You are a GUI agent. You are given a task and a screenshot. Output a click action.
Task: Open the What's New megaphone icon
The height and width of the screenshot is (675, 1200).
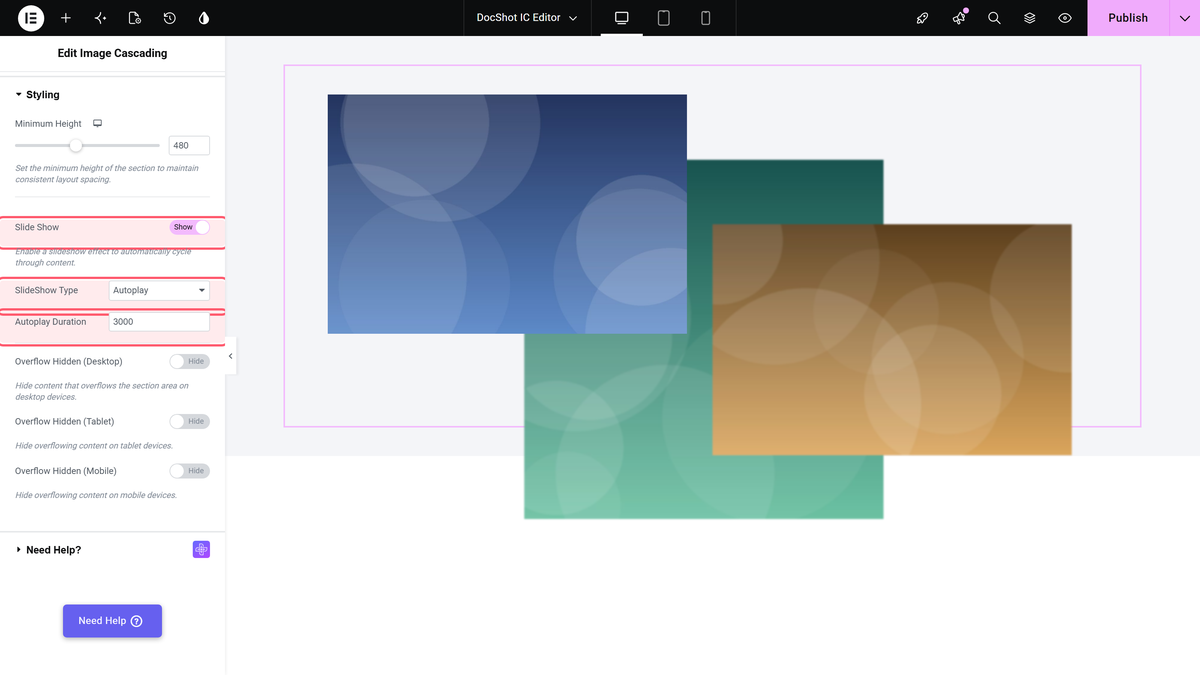pos(959,18)
